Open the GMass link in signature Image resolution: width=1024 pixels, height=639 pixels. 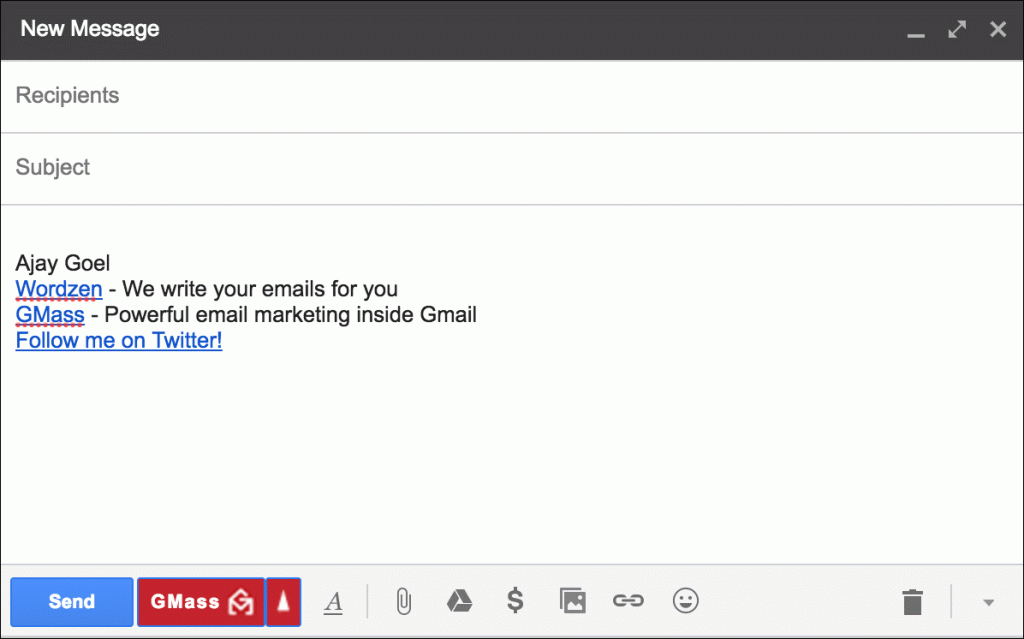[50, 315]
